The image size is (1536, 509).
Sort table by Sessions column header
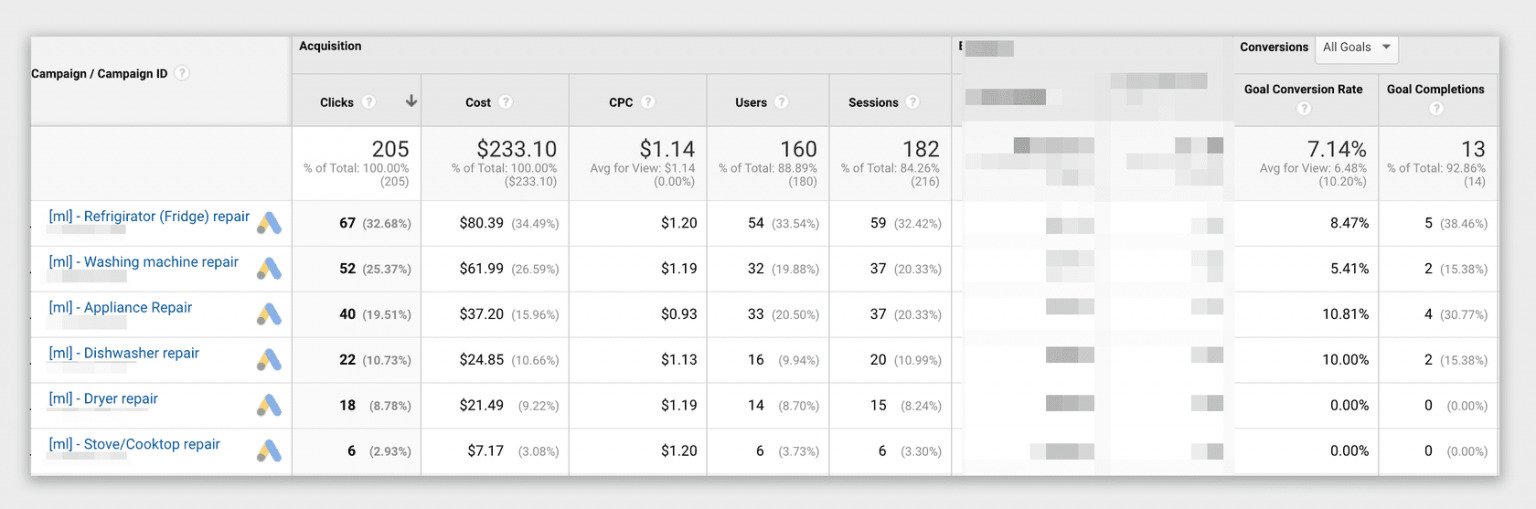point(873,102)
